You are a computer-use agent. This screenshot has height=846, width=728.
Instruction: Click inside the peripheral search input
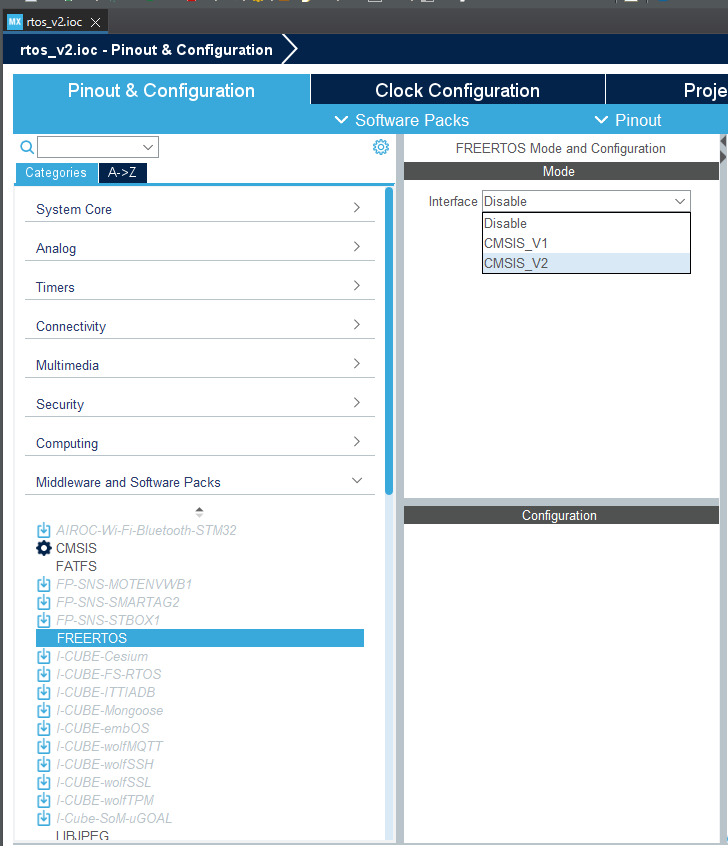coord(90,147)
